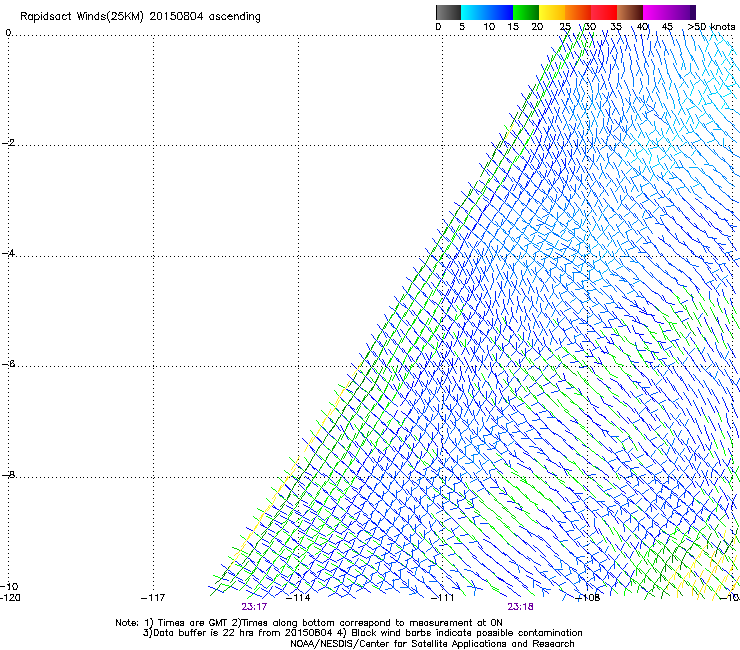This screenshot has height=650, width=740.
Task: Click the latitude axis label "-4"
Action: (8, 253)
